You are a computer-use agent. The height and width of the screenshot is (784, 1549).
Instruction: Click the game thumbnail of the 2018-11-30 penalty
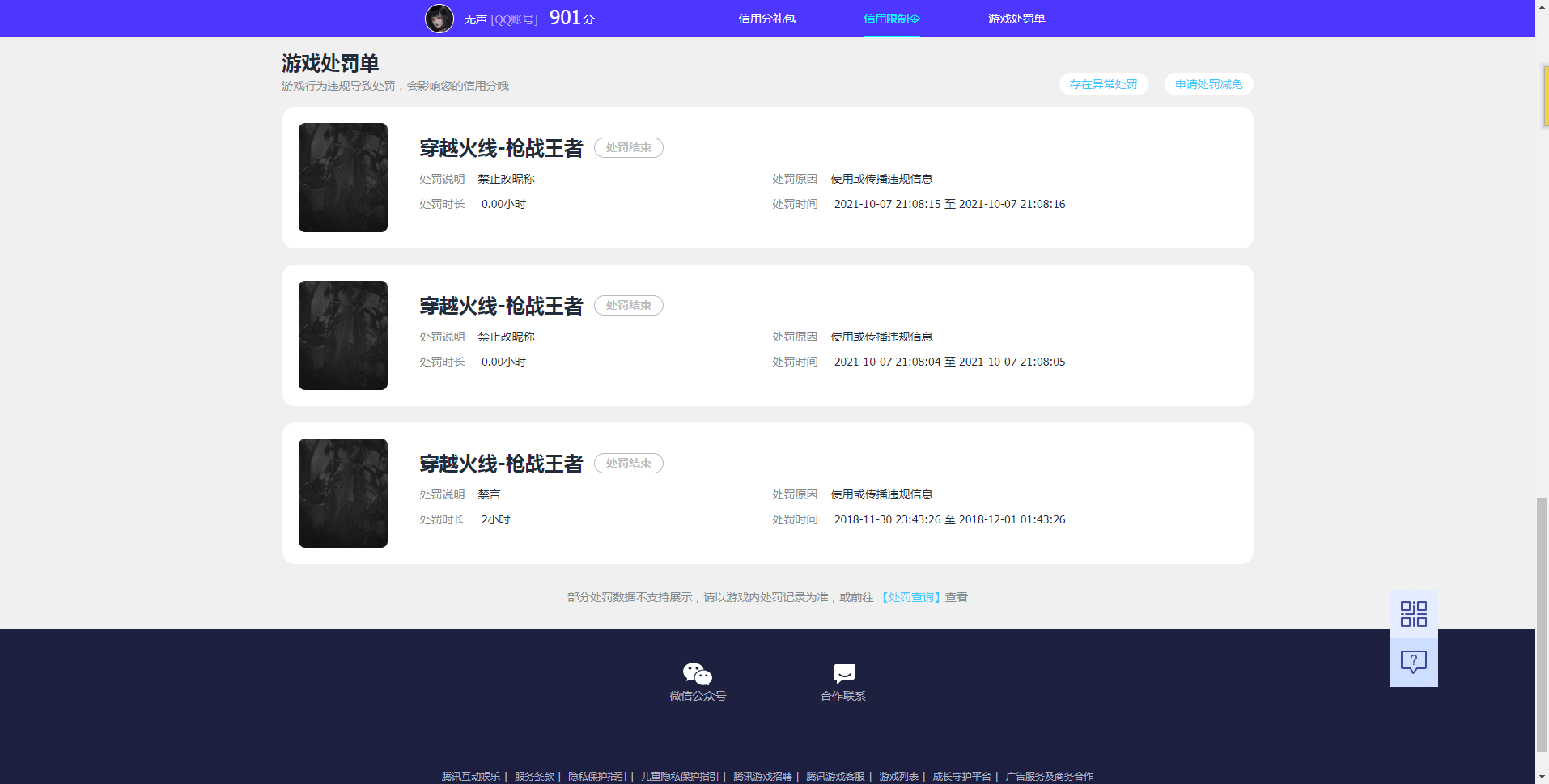pyautogui.click(x=343, y=493)
